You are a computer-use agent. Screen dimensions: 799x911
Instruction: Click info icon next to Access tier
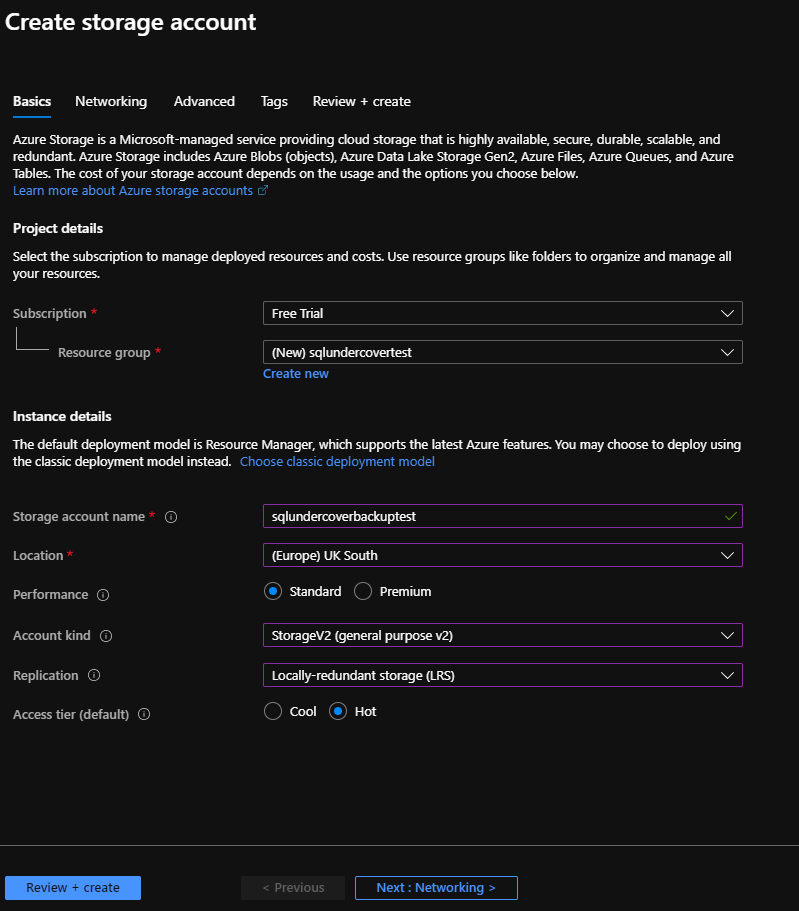144,715
